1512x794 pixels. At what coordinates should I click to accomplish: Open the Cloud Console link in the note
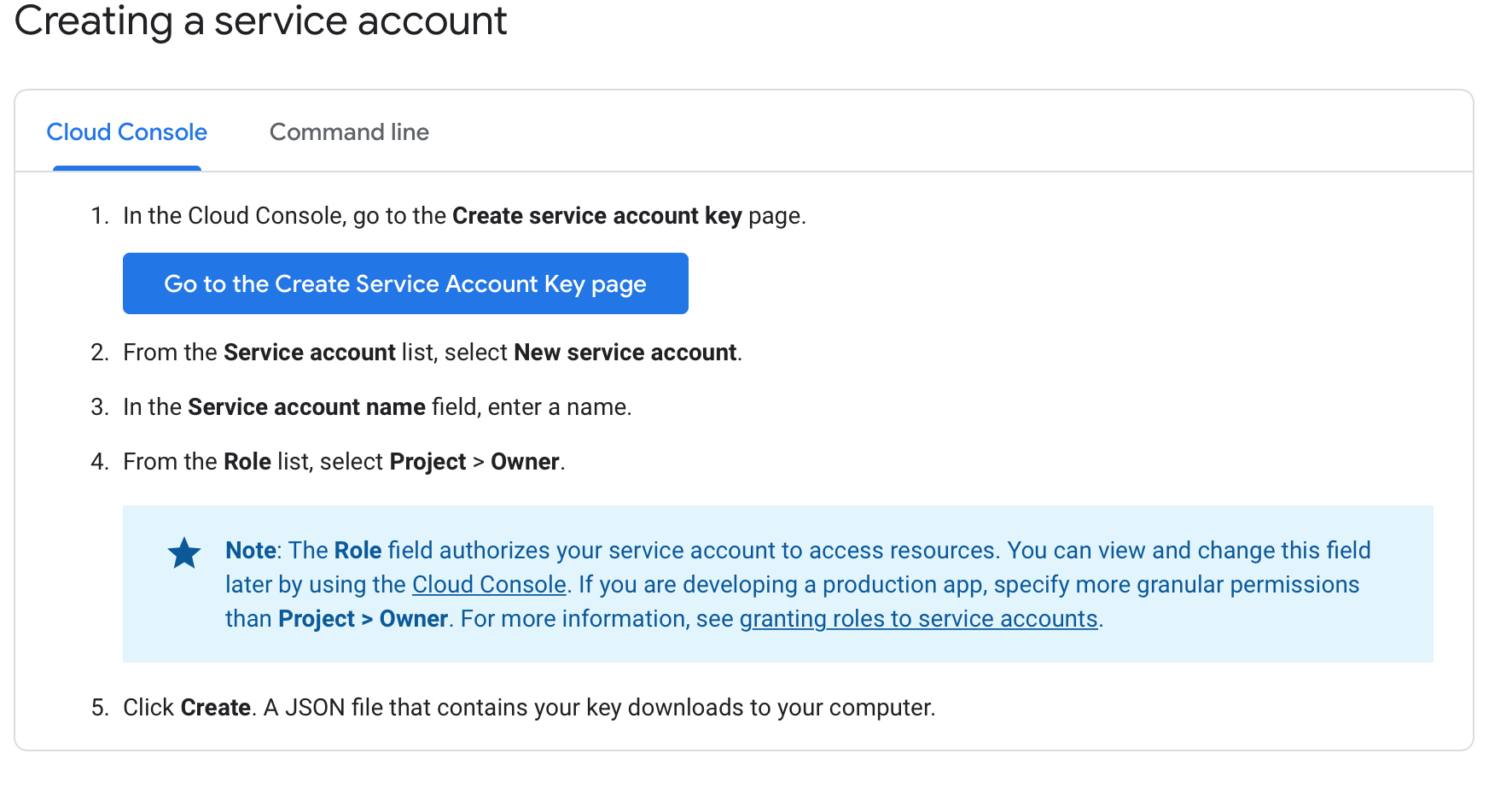point(488,585)
